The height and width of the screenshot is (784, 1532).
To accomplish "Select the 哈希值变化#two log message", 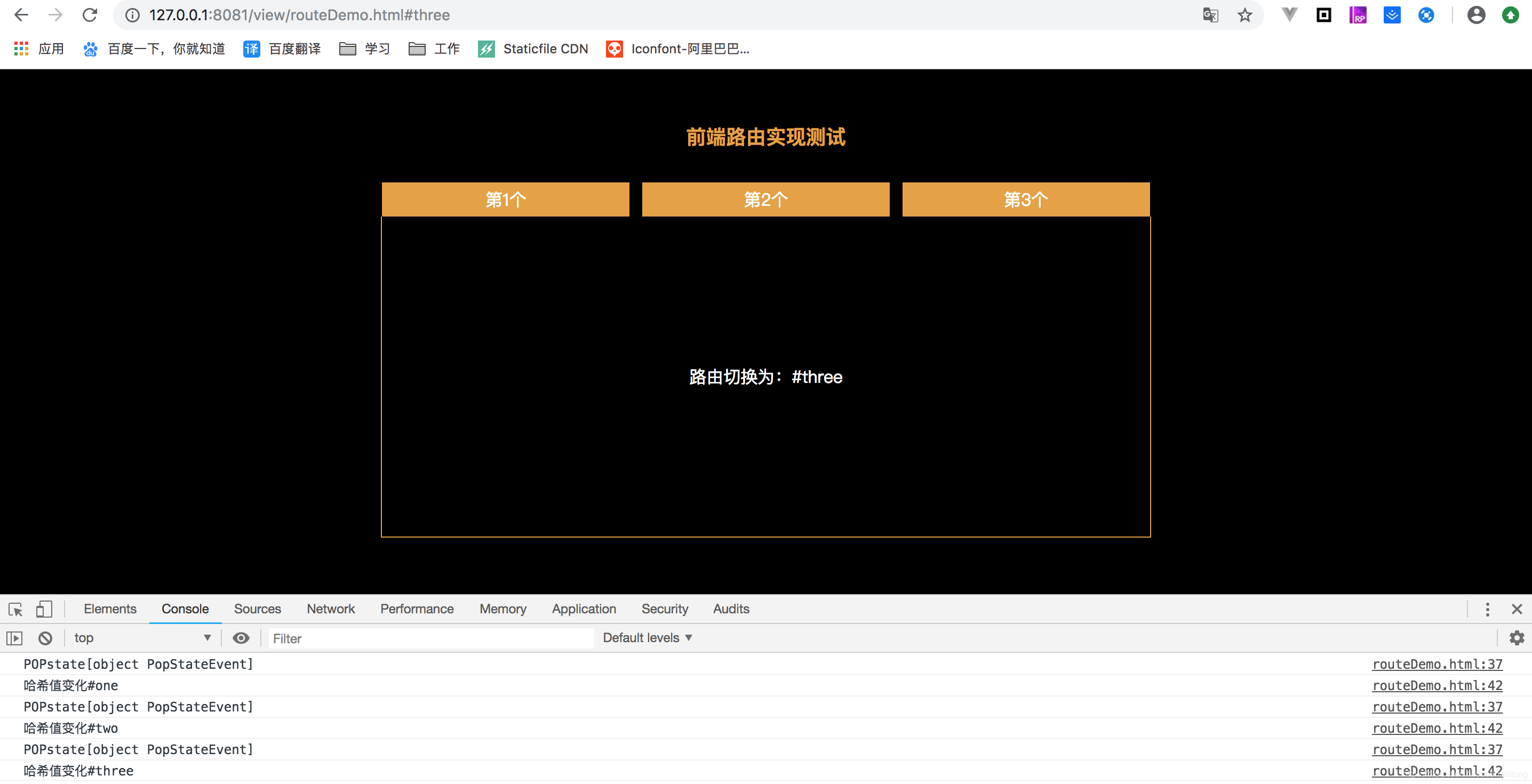I will click(71, 729).
